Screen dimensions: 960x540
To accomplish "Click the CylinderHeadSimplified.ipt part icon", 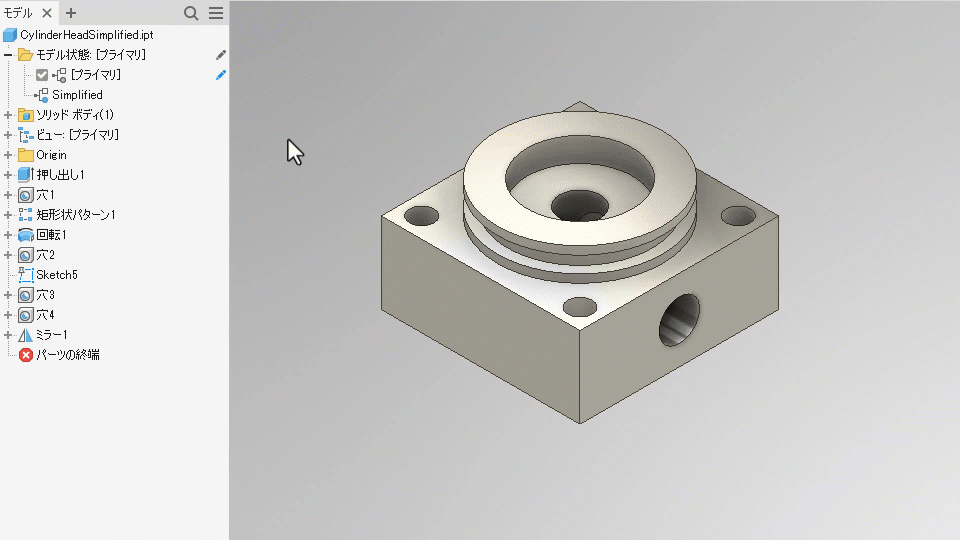I will tap(10, 35).
